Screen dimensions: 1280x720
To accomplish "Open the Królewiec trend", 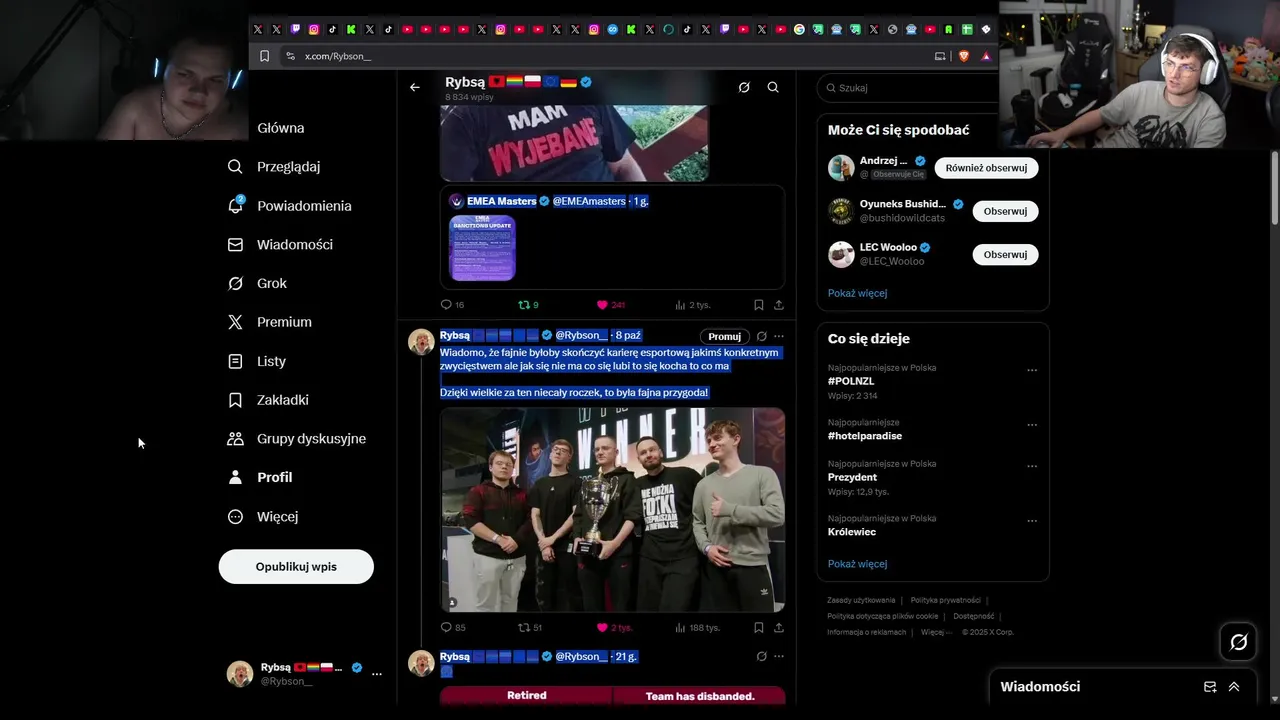I will 852,532.
